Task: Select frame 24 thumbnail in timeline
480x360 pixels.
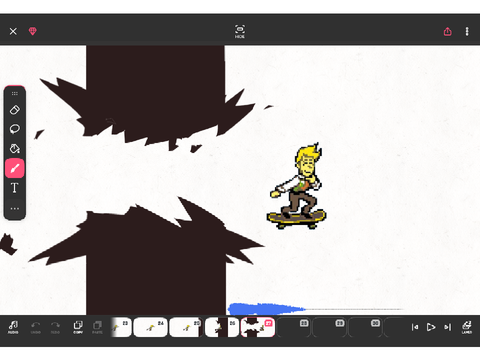Action: point(150,327)
